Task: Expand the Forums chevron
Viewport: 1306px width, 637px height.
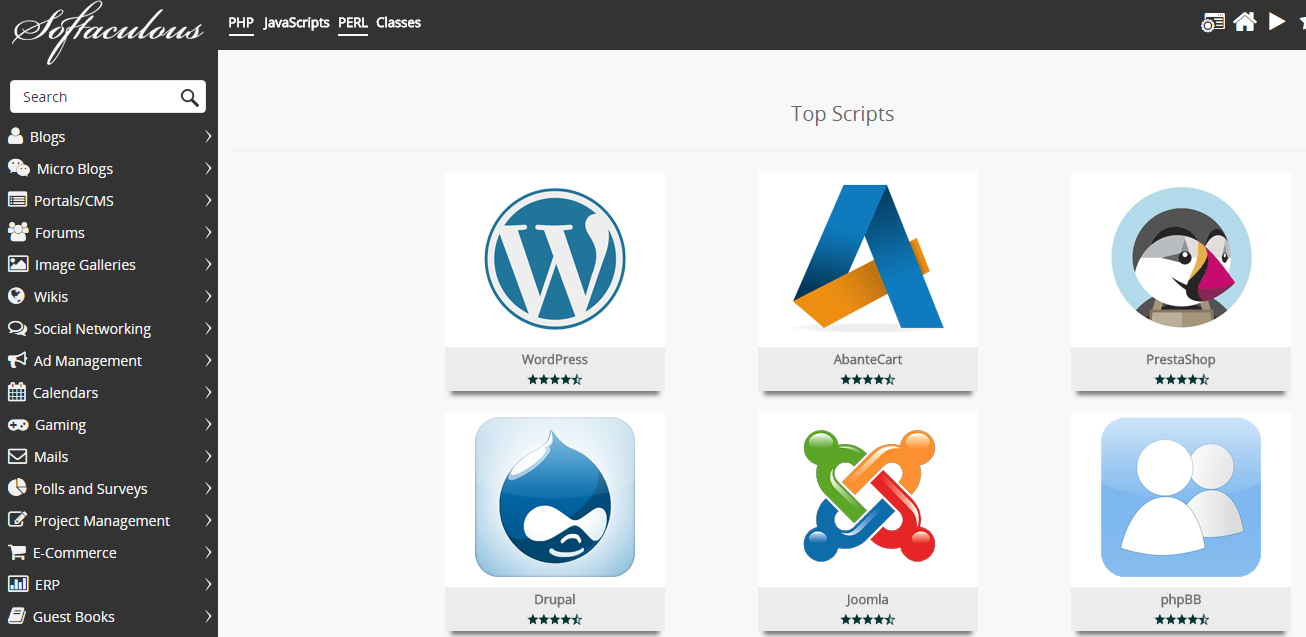Action: [208, 232]
